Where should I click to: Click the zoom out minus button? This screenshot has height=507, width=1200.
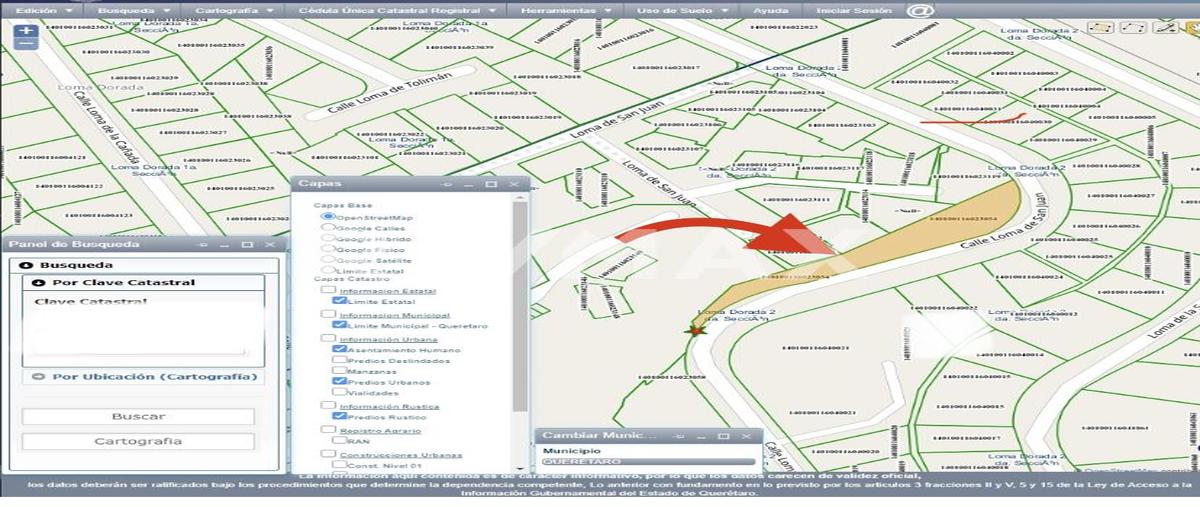coord(26,45)
